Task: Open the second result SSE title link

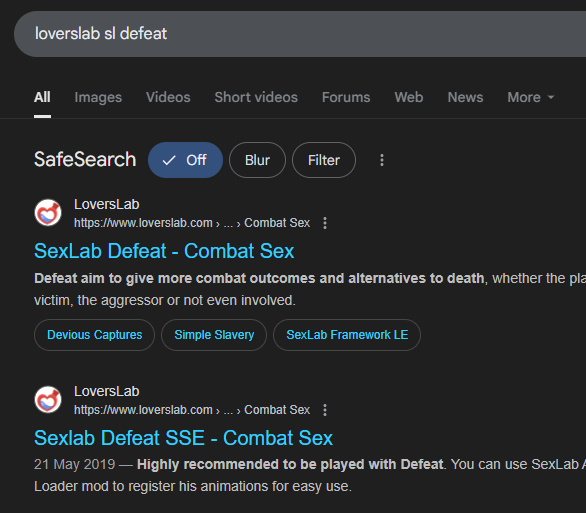Action: [x=183, y=438]
